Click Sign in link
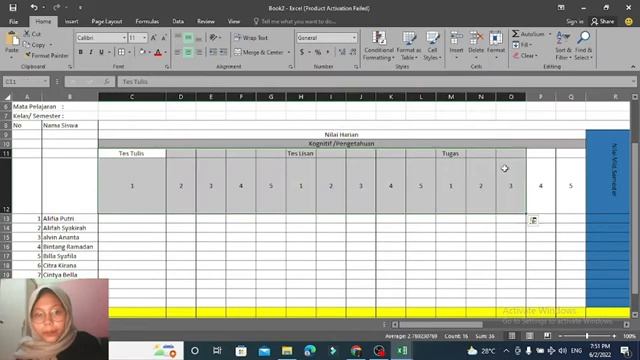The width and height of the screenshot is (640, 360). [x=575, y=21]
